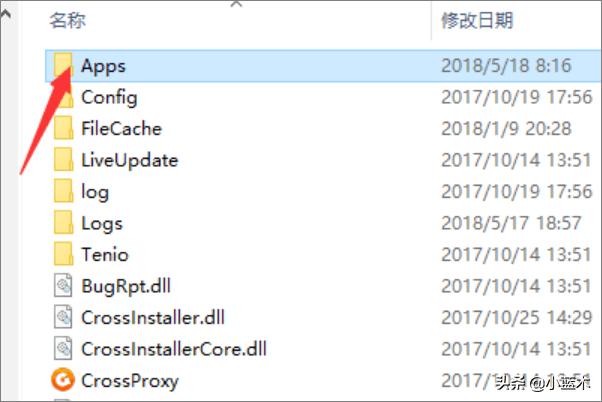Click the Tenio folder icon

[x=64, y=254]
